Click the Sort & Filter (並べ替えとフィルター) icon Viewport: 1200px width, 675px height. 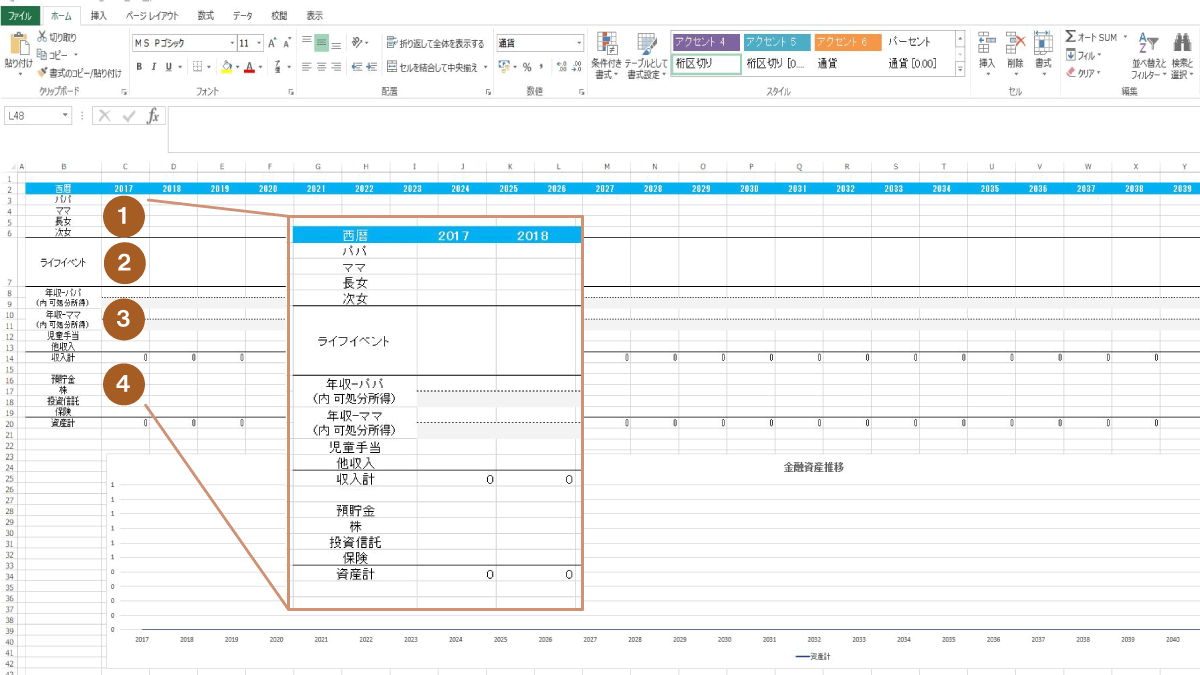coord(1148,45)
